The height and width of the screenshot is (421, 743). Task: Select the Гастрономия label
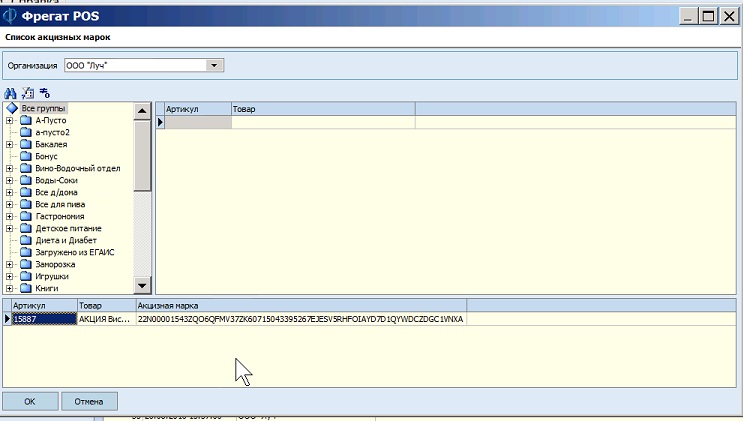coord(60,217)
